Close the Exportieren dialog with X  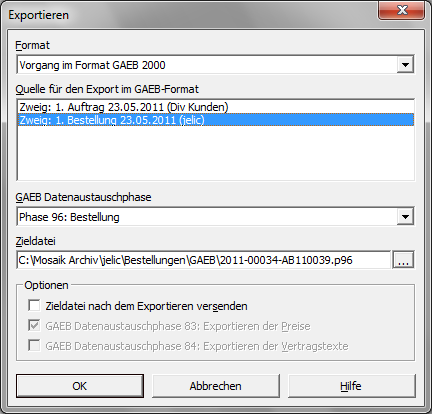[x=402, y=10]
